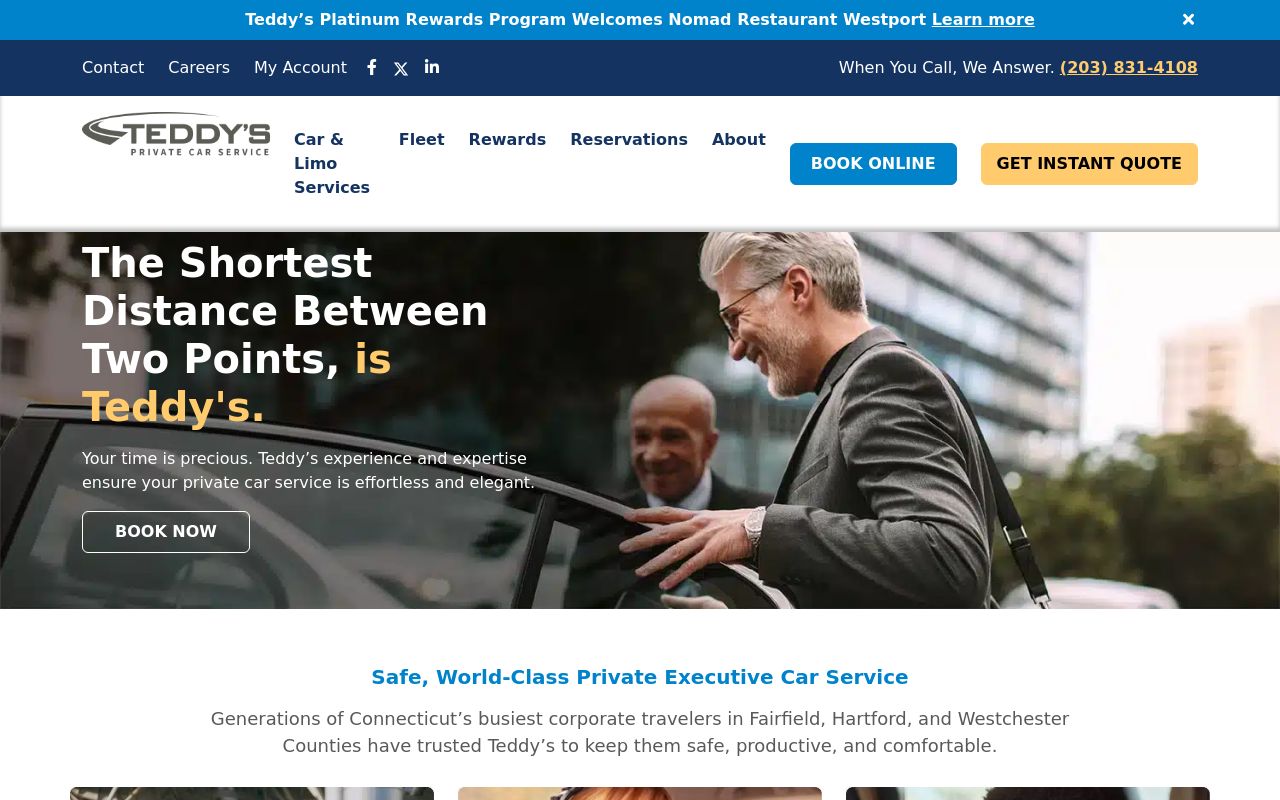Viewport: 1280px width, 800px height.
Task: Open Teddy's LinkedIn page icon
Action: pos(432,67)
